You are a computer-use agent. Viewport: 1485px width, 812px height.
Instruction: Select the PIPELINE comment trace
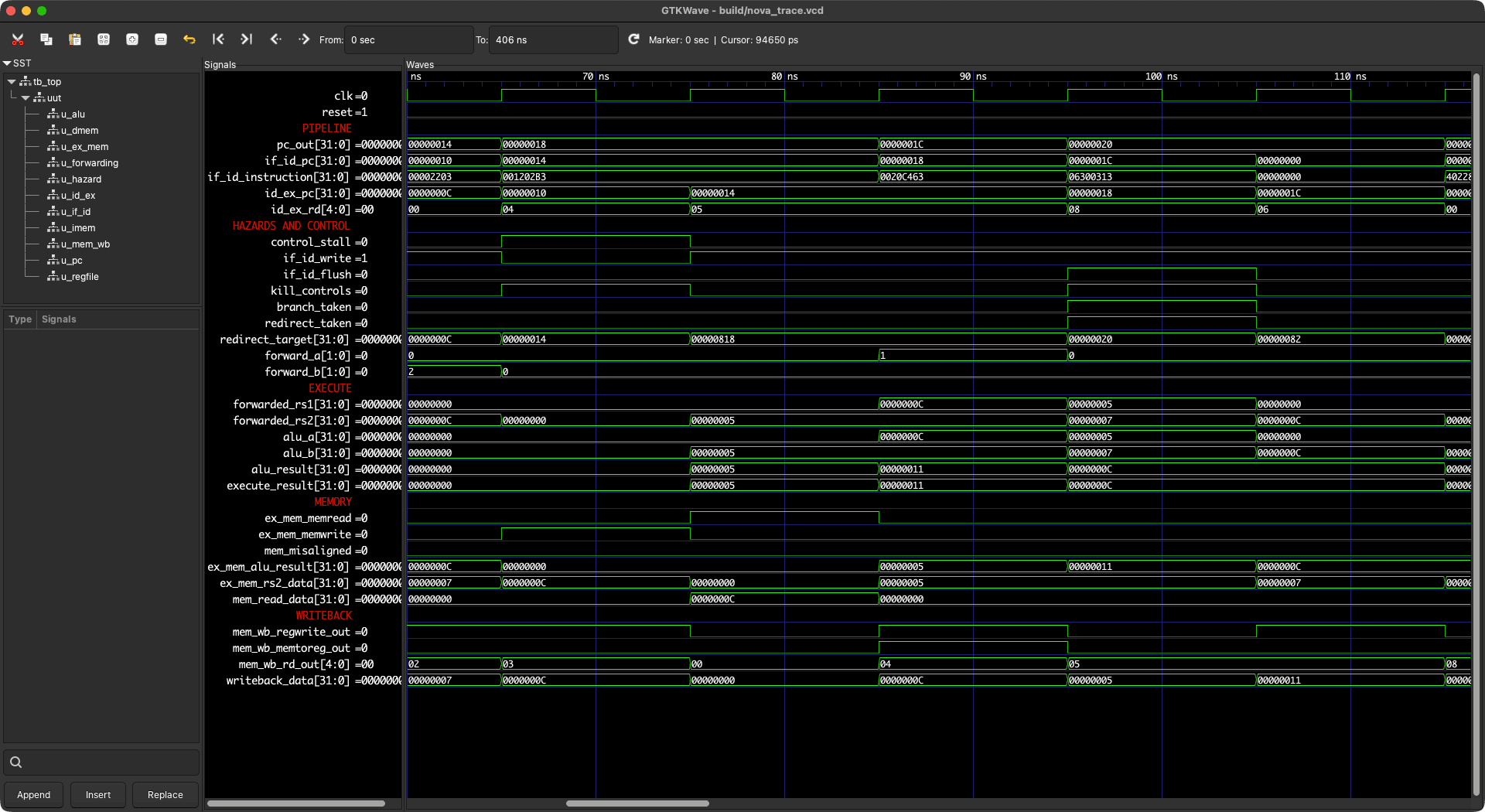click(326, 128)
